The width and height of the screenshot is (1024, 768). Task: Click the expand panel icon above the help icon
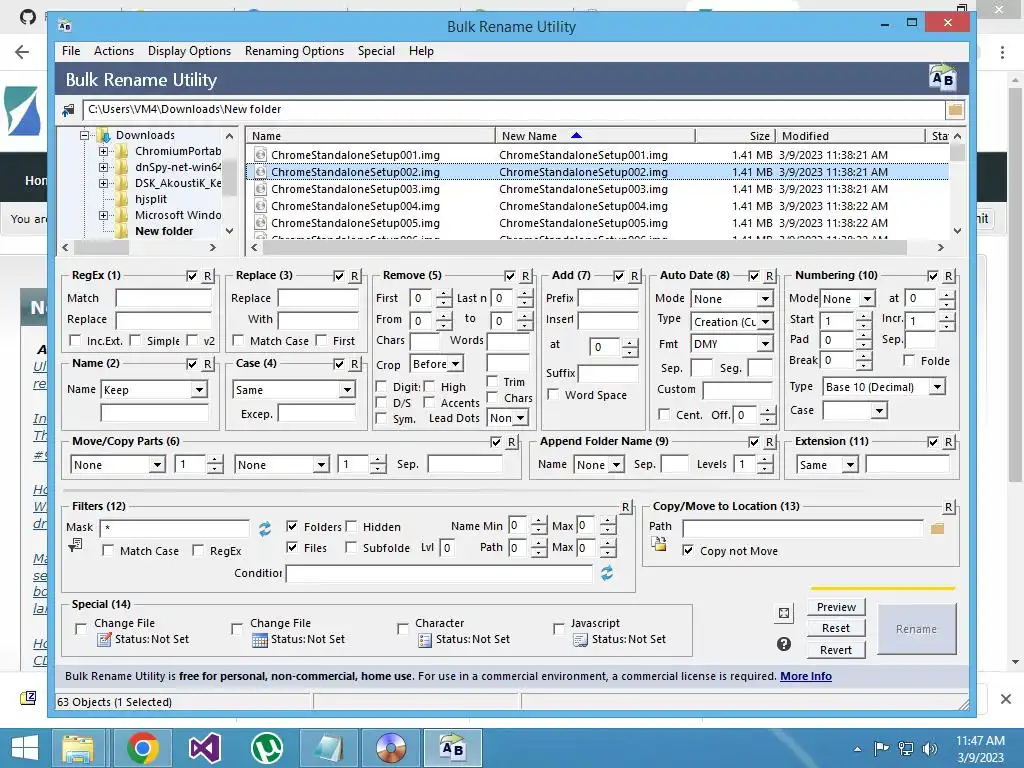pos(784,613)
